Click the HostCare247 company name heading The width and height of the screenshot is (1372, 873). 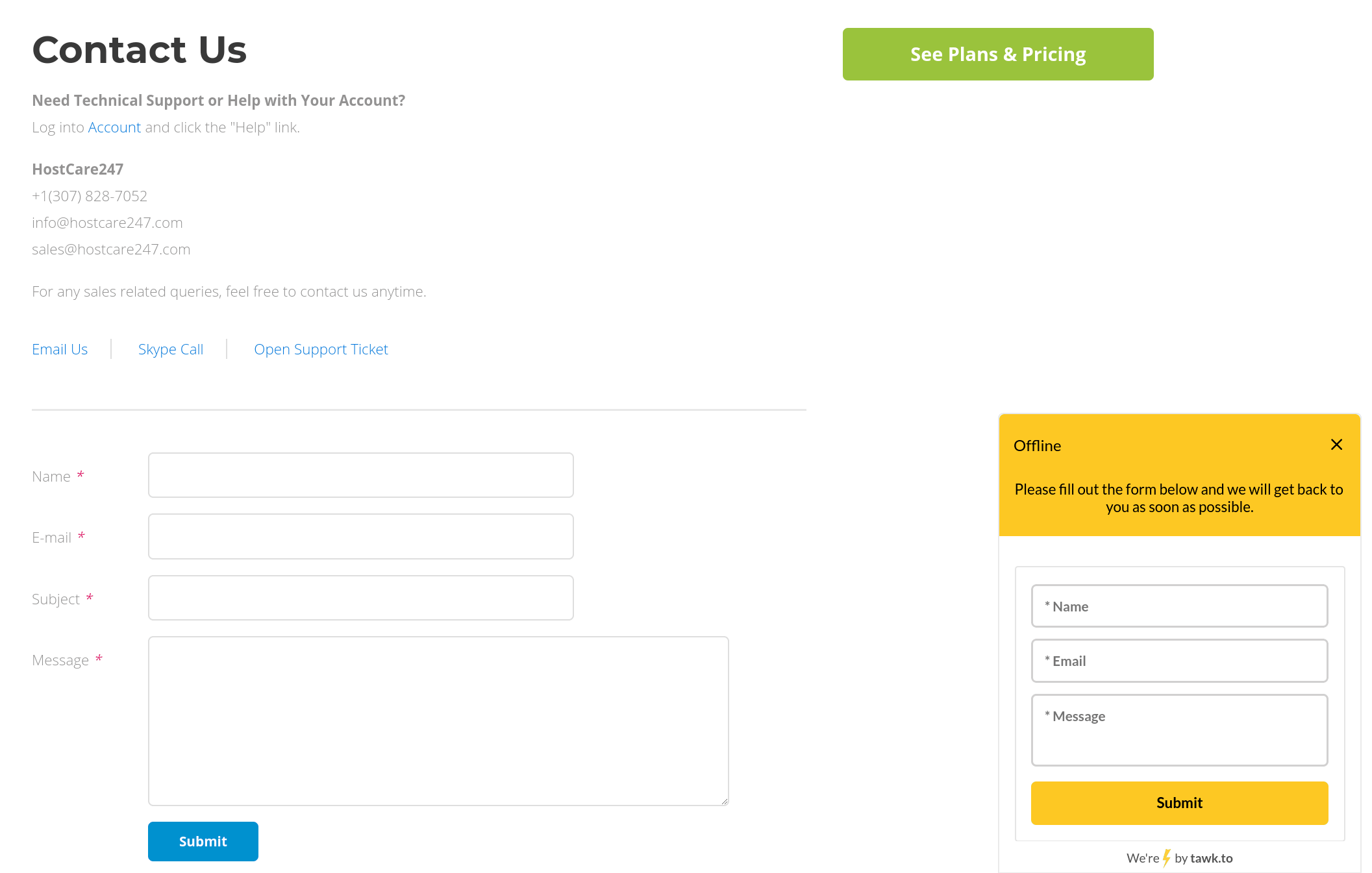77,169
